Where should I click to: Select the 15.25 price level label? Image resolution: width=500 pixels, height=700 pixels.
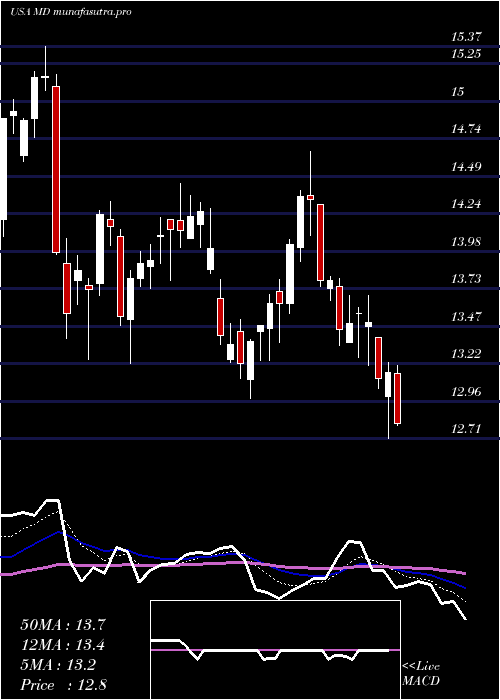(x=466, y=54)
